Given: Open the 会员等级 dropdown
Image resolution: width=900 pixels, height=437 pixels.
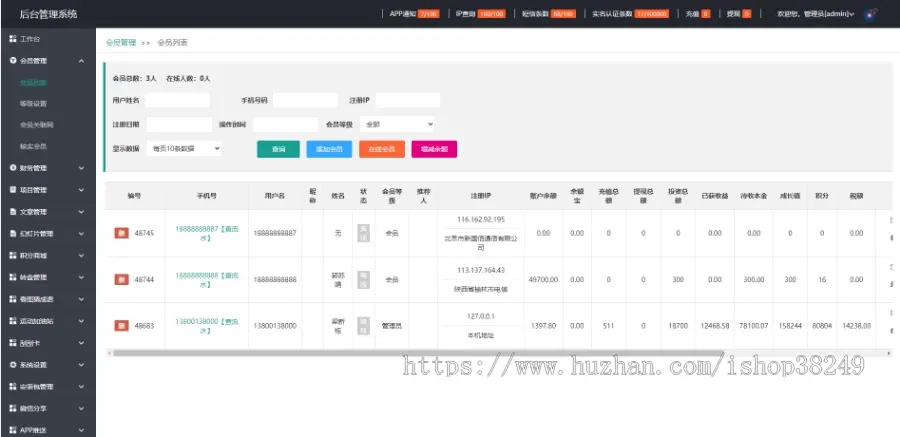Looking at the screenshot, I should pos(397,124).
